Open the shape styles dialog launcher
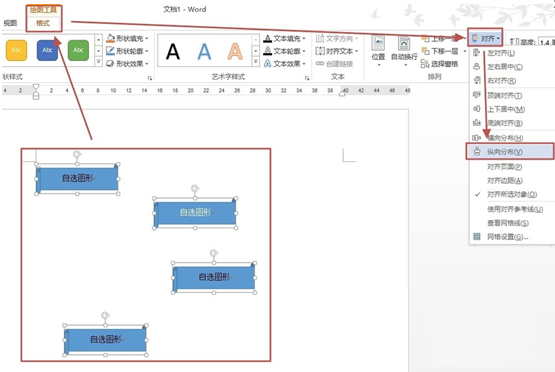The width and height of the screenshot is (555, 372). [x=150, y=78]
